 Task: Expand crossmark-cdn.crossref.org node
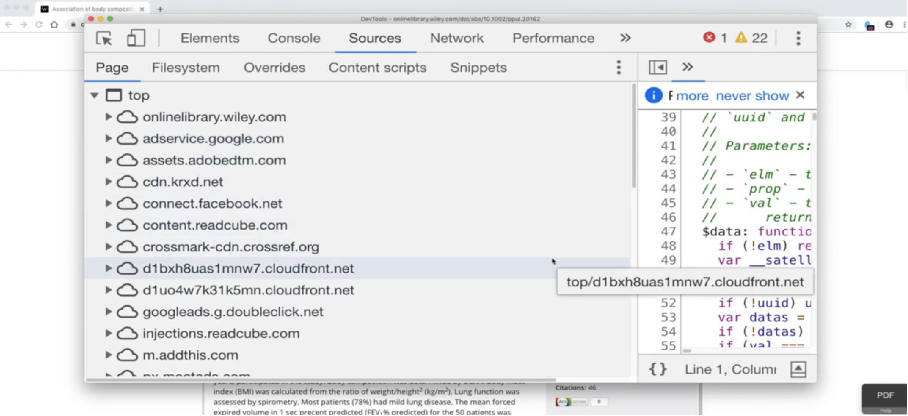point(108,247)
